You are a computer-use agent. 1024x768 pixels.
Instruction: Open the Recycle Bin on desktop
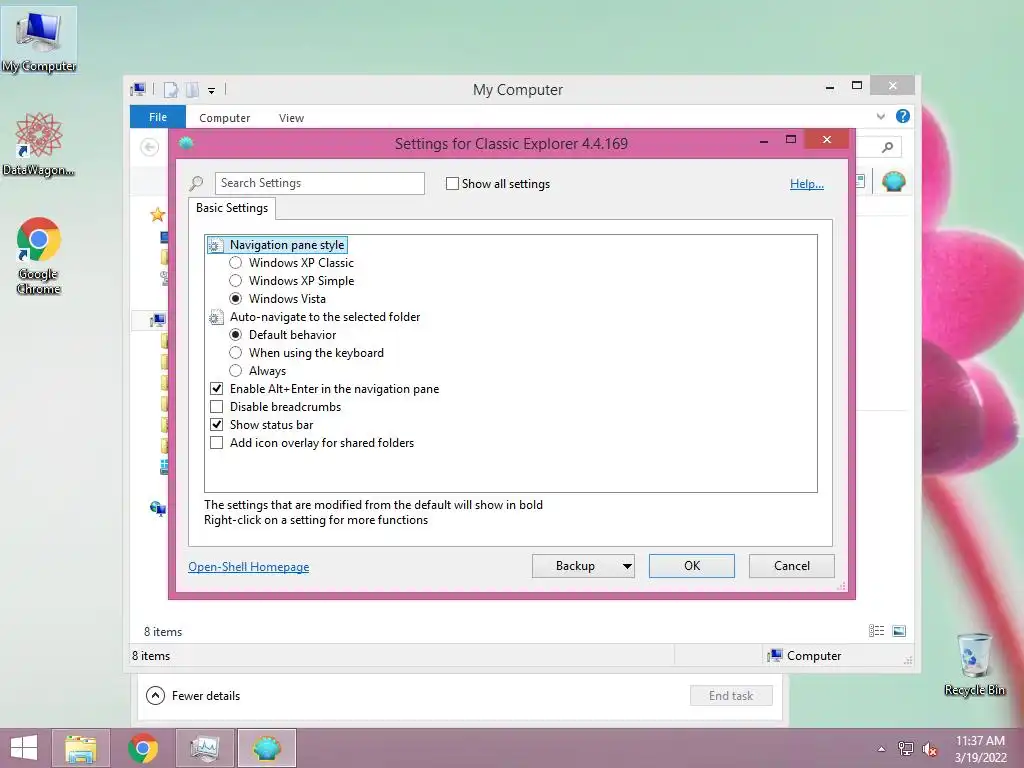[974, 664]
